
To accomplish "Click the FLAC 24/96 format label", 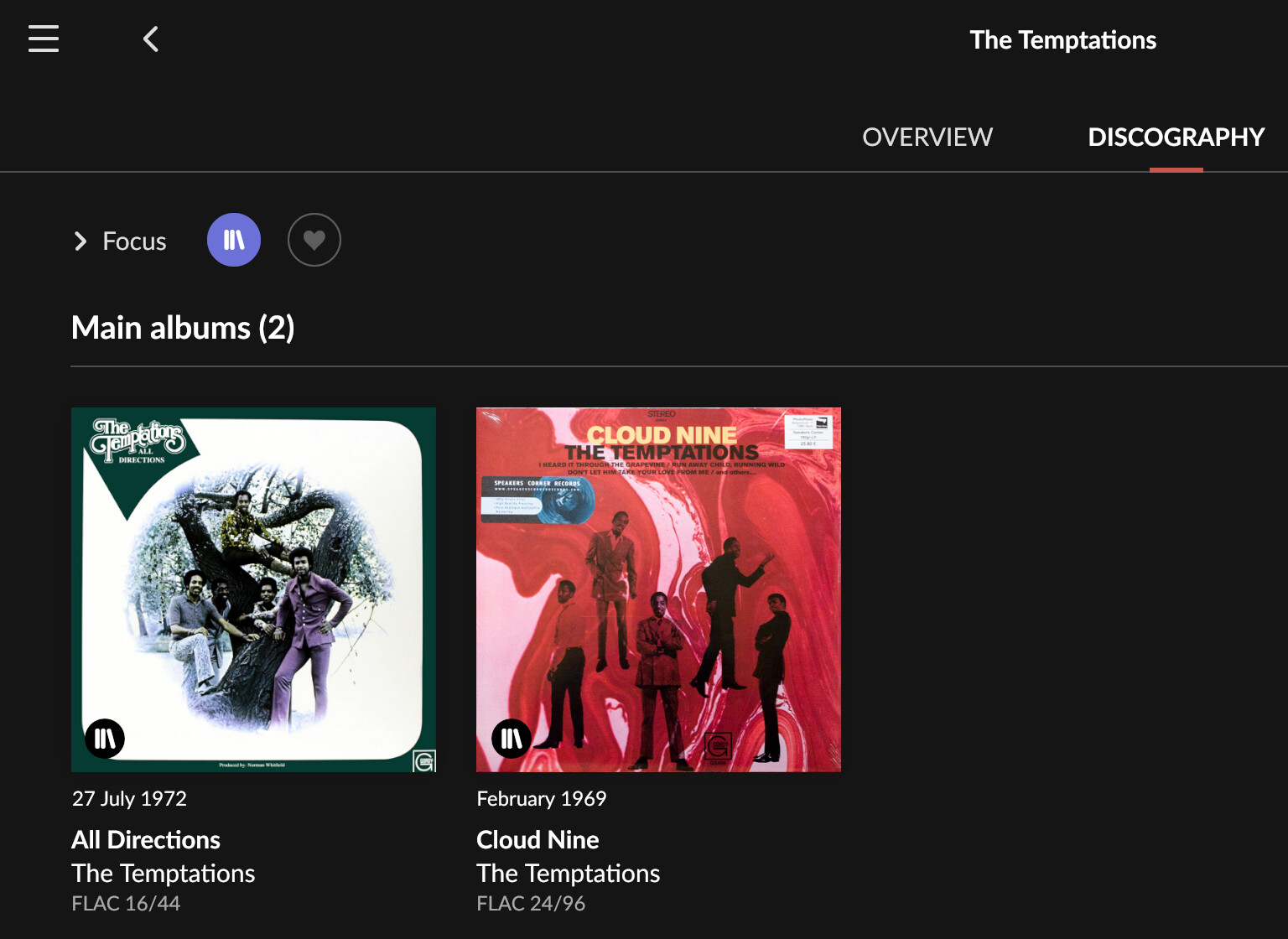I will point(531,903).
